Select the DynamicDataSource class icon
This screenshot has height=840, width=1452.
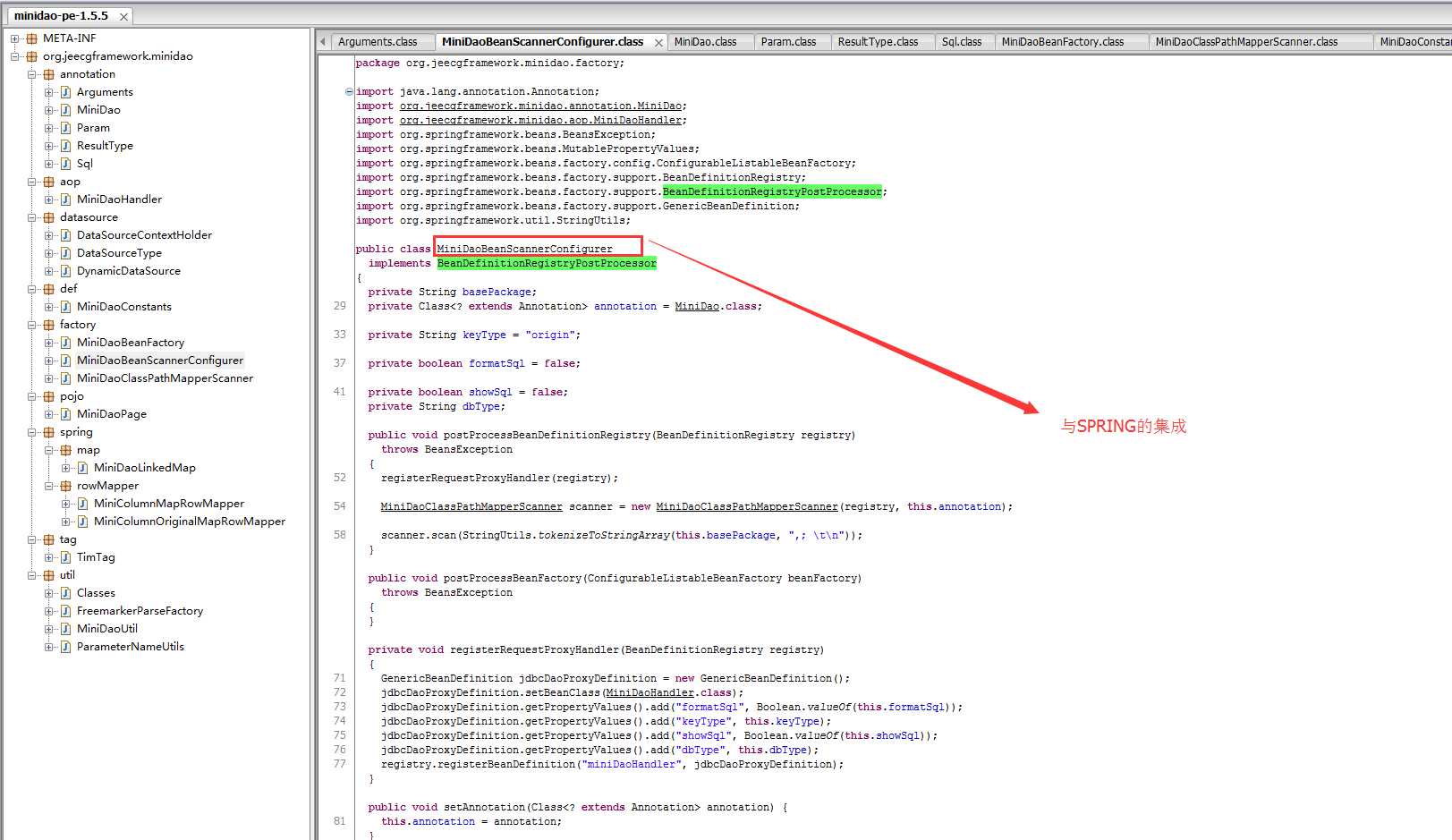[x=65, y=271]
